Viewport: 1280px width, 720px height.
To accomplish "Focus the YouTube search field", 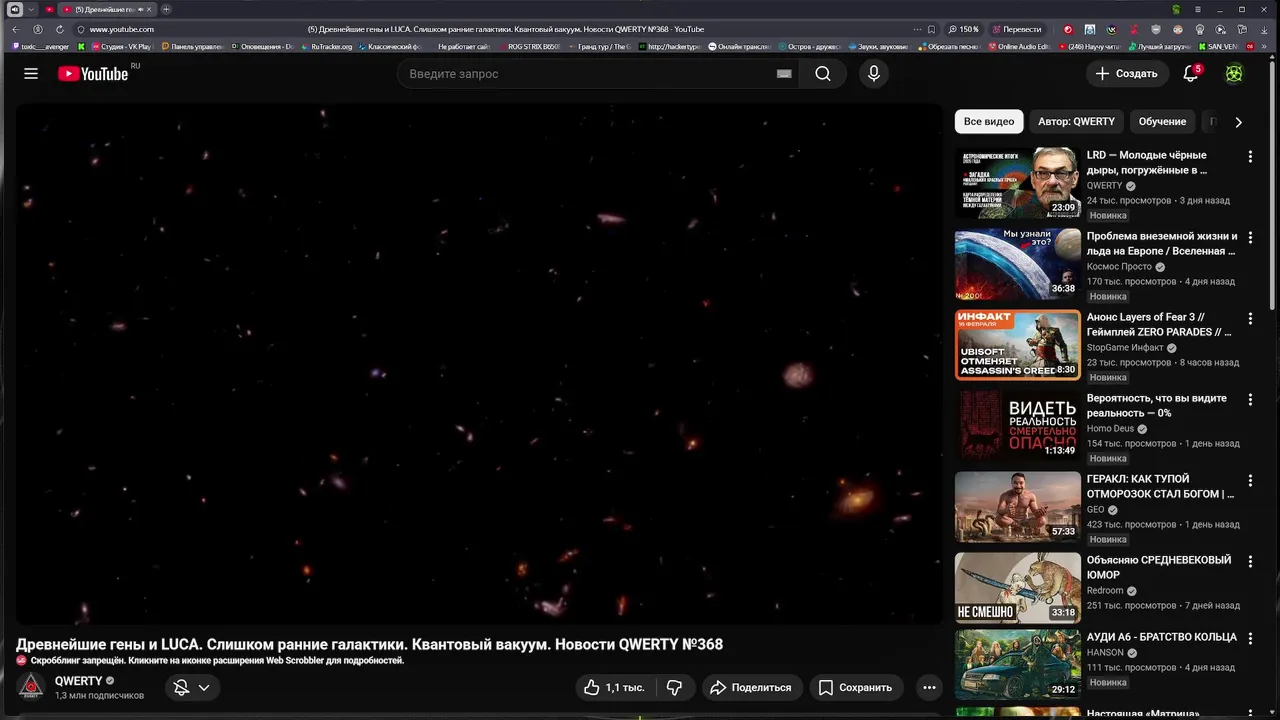I will point(590,74).
